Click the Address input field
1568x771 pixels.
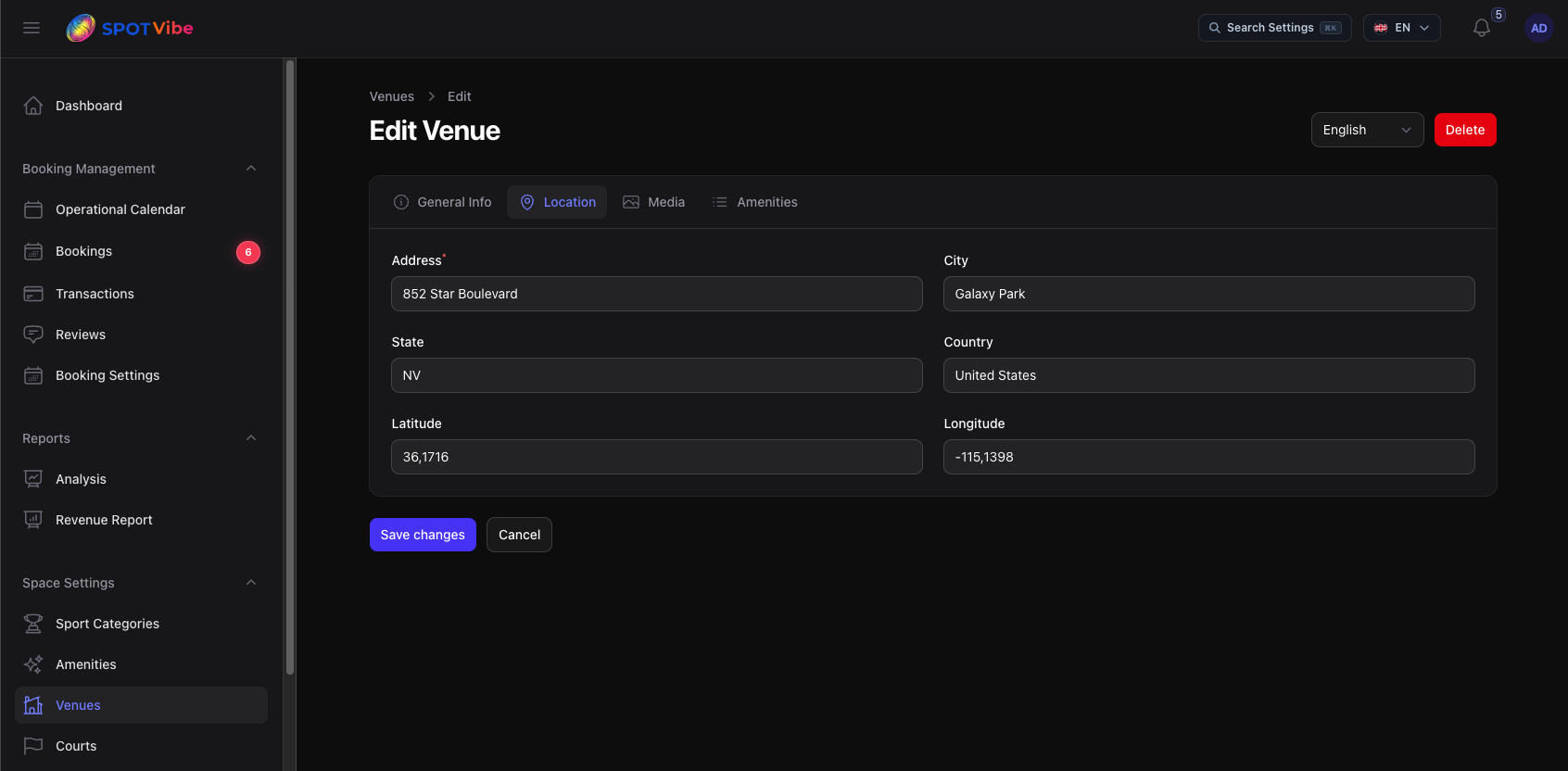coord(657,294)
